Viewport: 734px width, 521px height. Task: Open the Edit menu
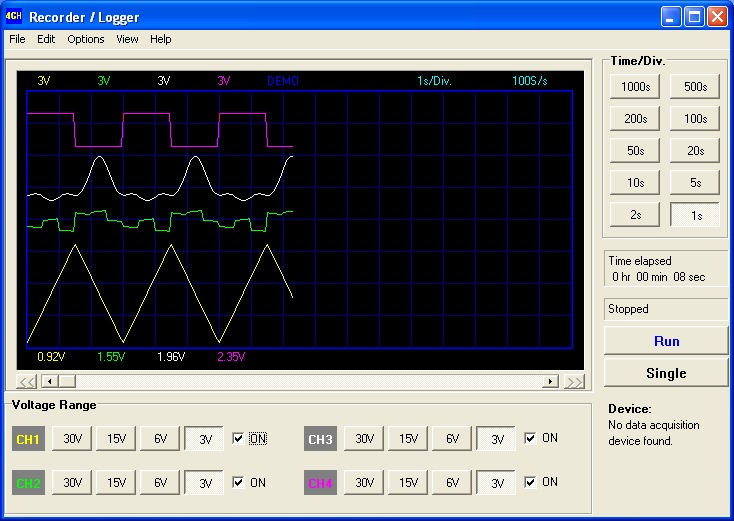click(46, 39)
